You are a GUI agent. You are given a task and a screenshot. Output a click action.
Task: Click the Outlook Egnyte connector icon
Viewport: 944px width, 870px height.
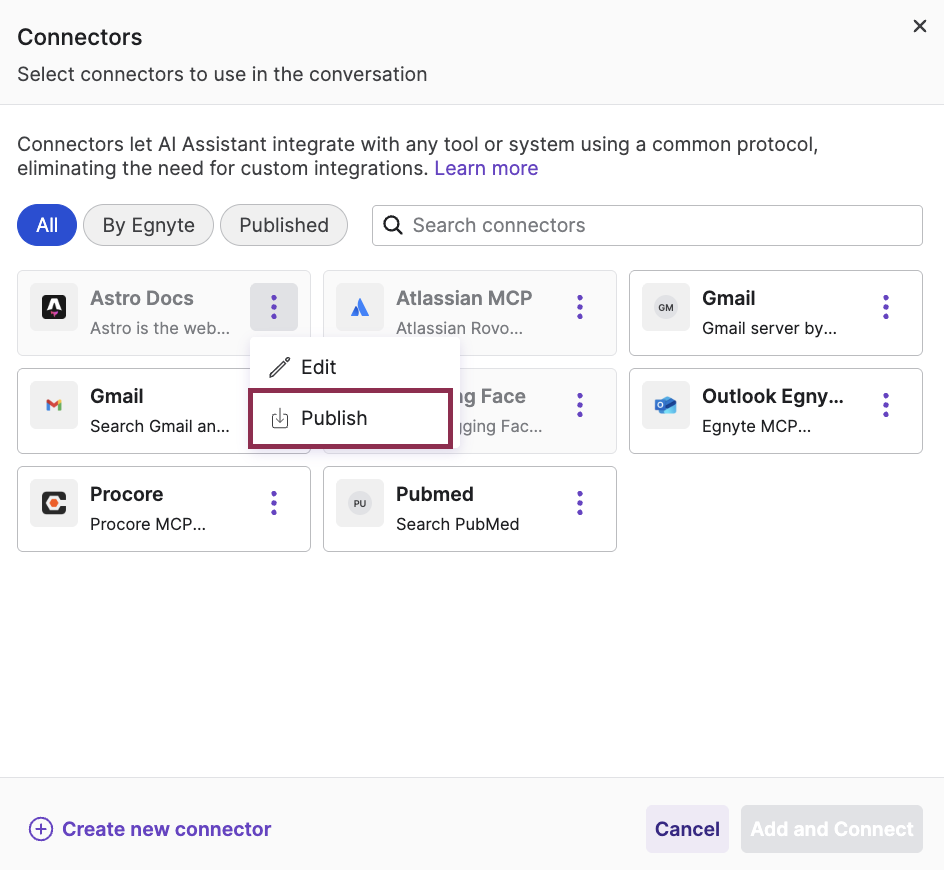(x=665, y=405)
